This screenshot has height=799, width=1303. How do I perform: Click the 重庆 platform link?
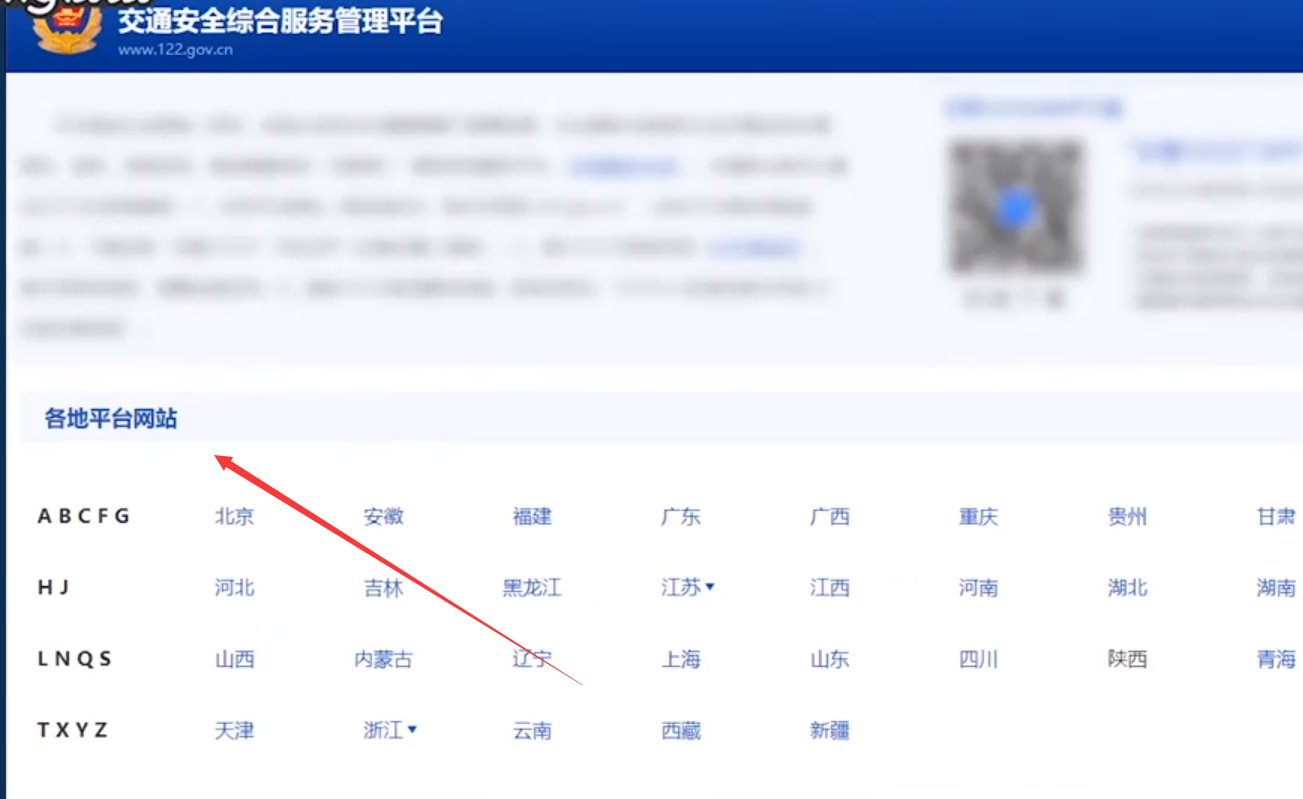click(x=977, y=516)
